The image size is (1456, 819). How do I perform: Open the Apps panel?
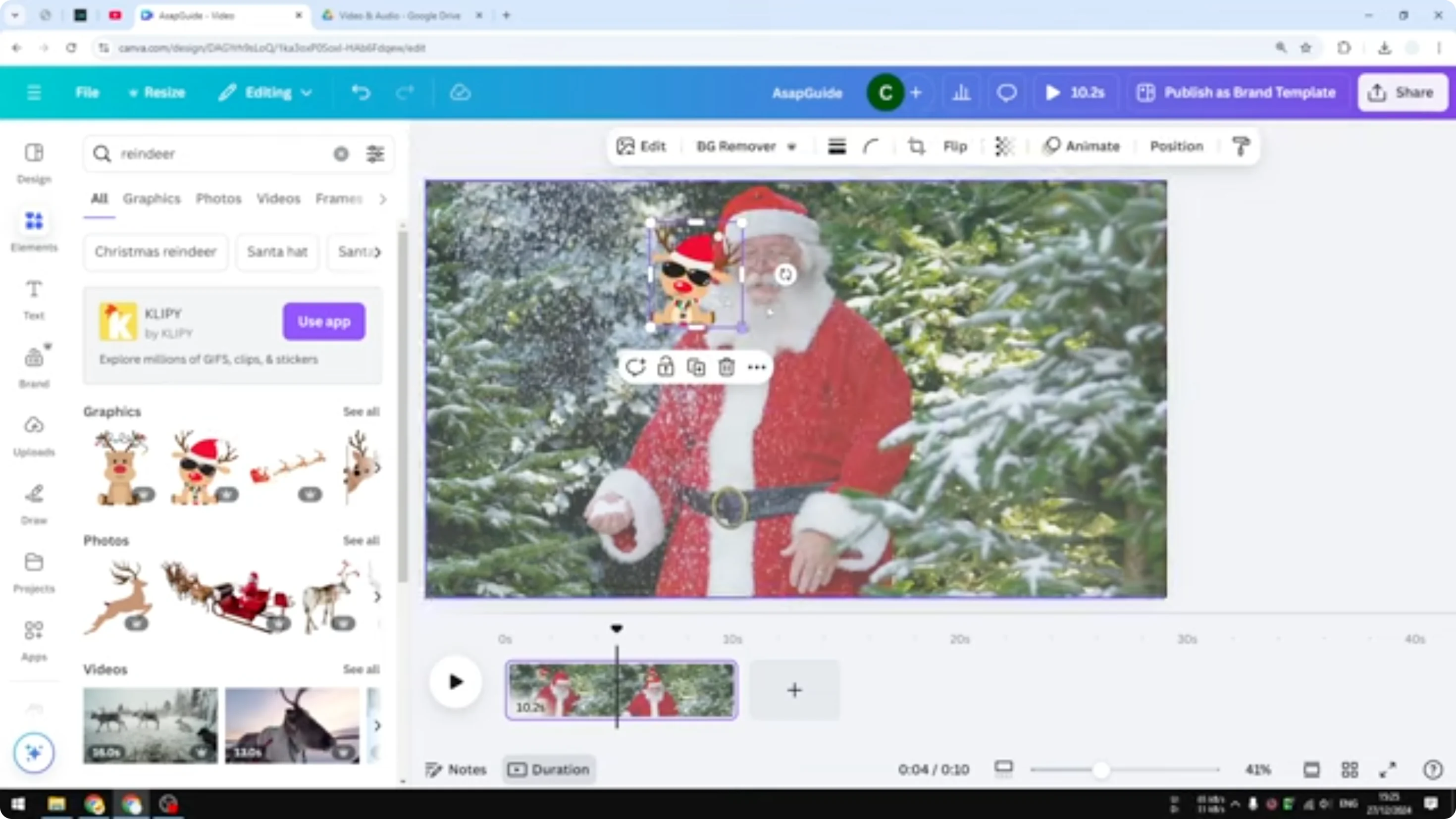tap(34, 639)
